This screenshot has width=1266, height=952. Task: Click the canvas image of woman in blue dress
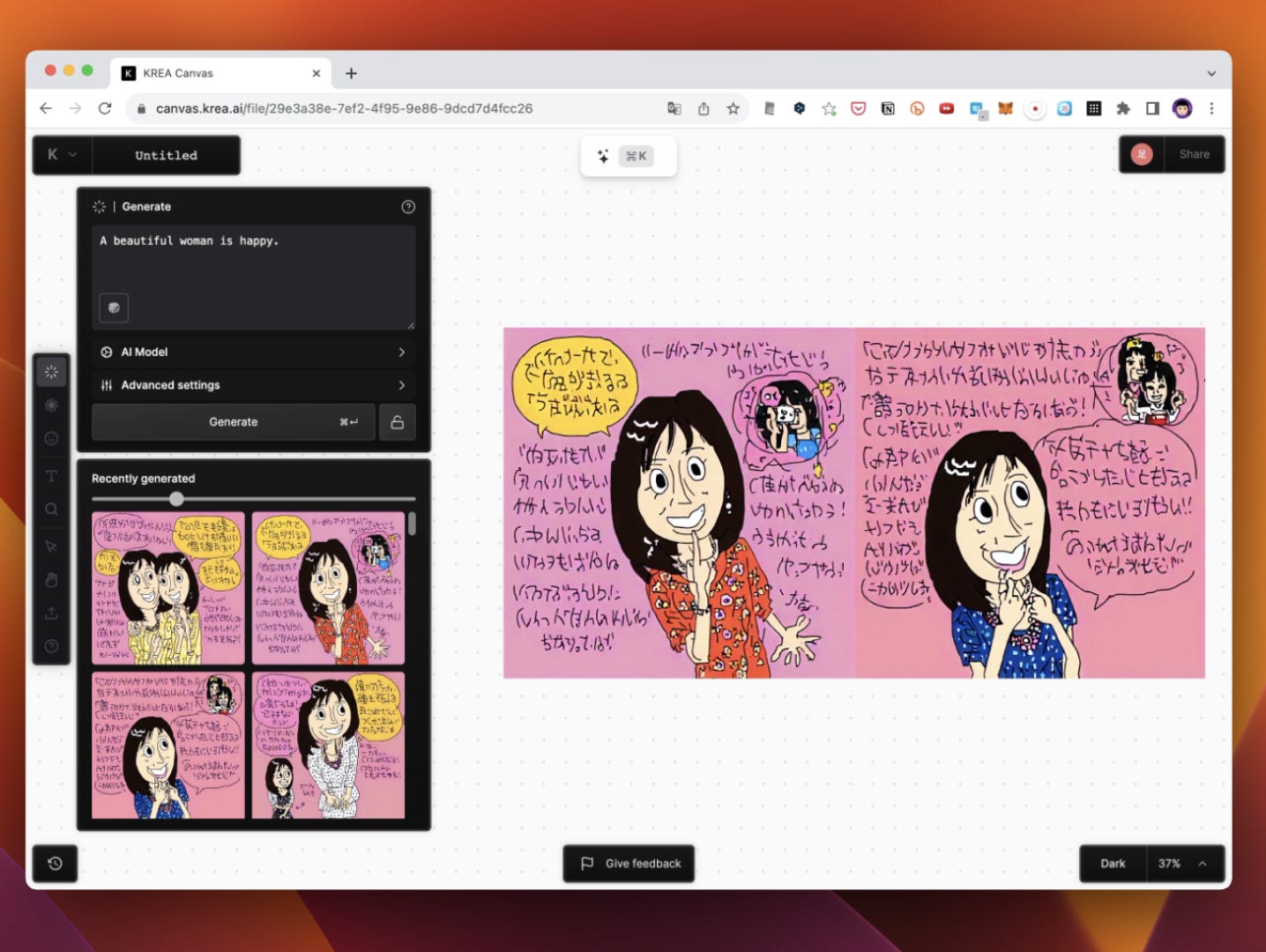tap(1030, 503)
